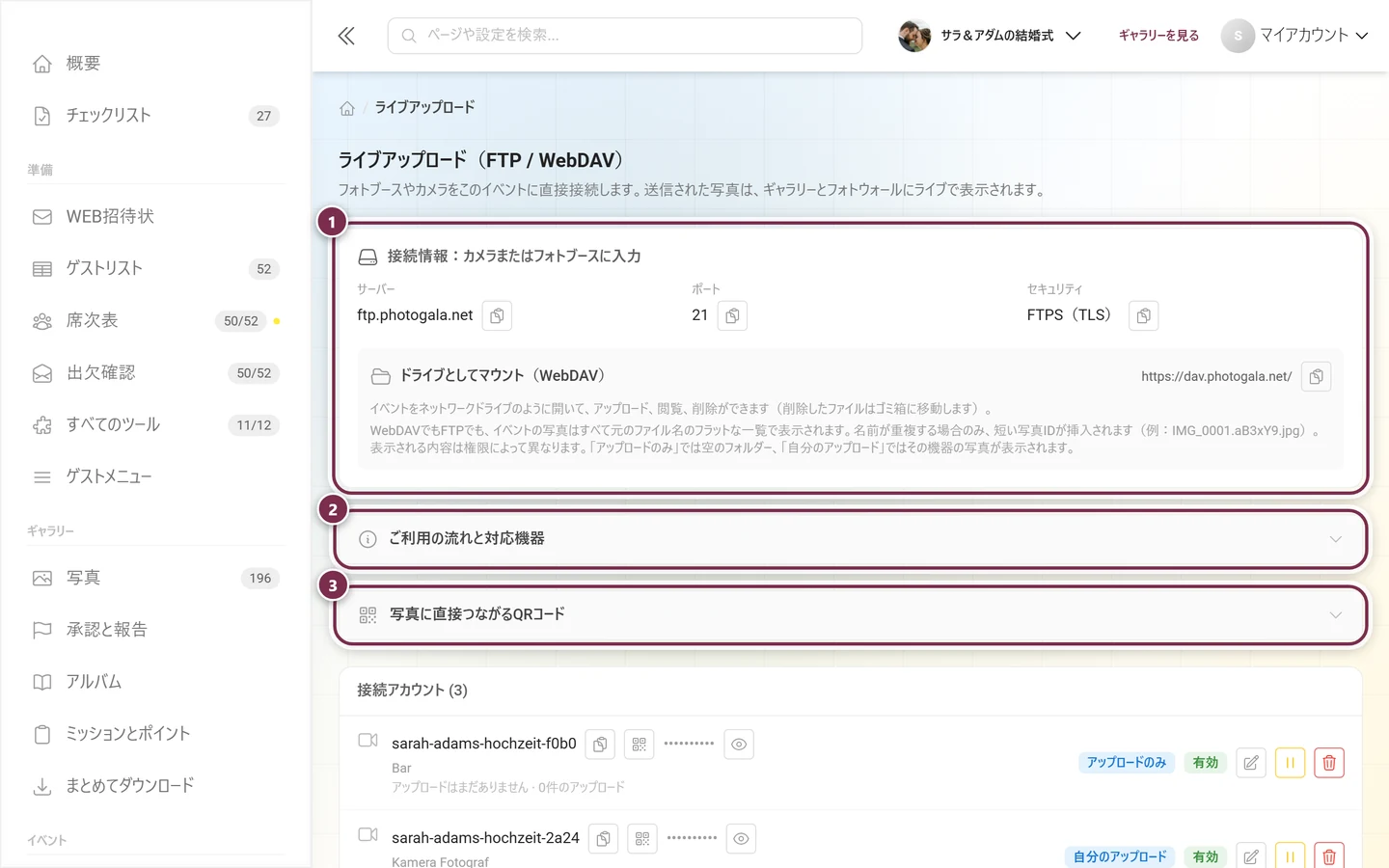
Task: Edit the Bar connection account
Action: (x=1251, y=763)
